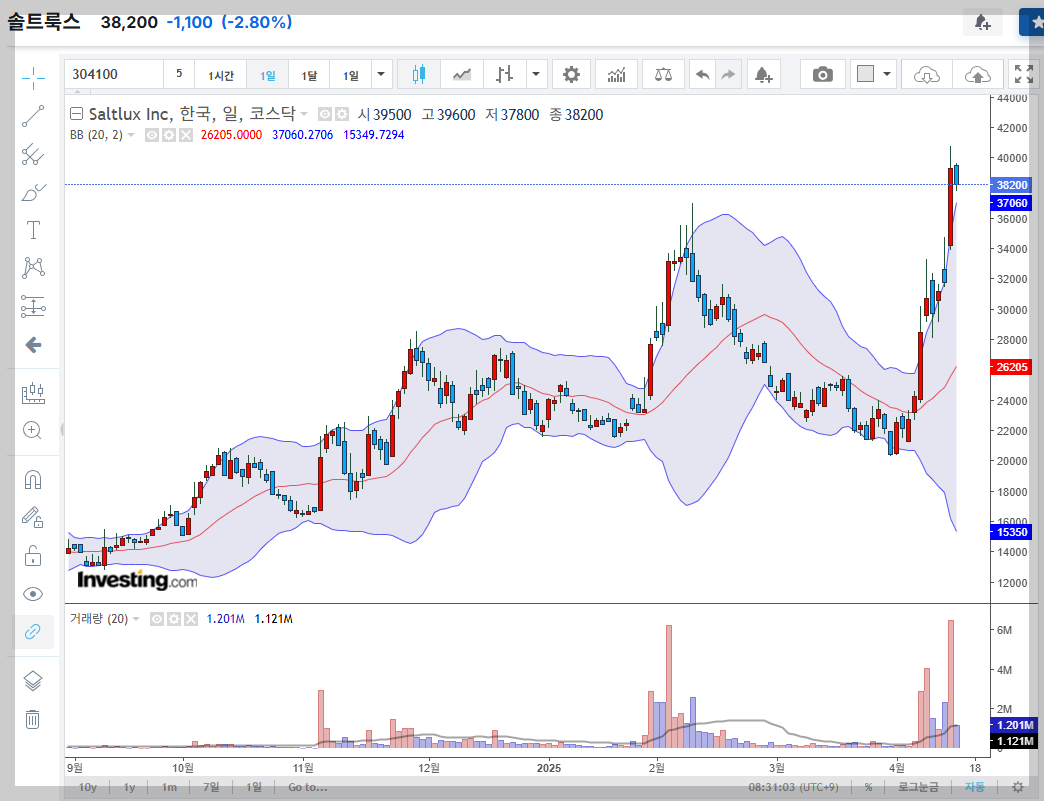Select the pitchfork drawing tool

[x=33, y=154]
